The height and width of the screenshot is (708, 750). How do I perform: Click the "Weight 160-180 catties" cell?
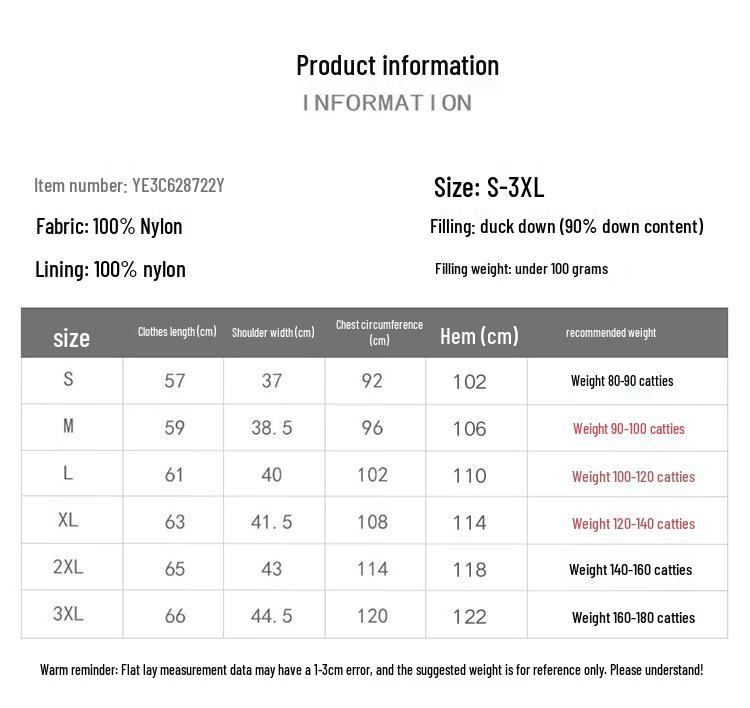[x=633, y=617]
